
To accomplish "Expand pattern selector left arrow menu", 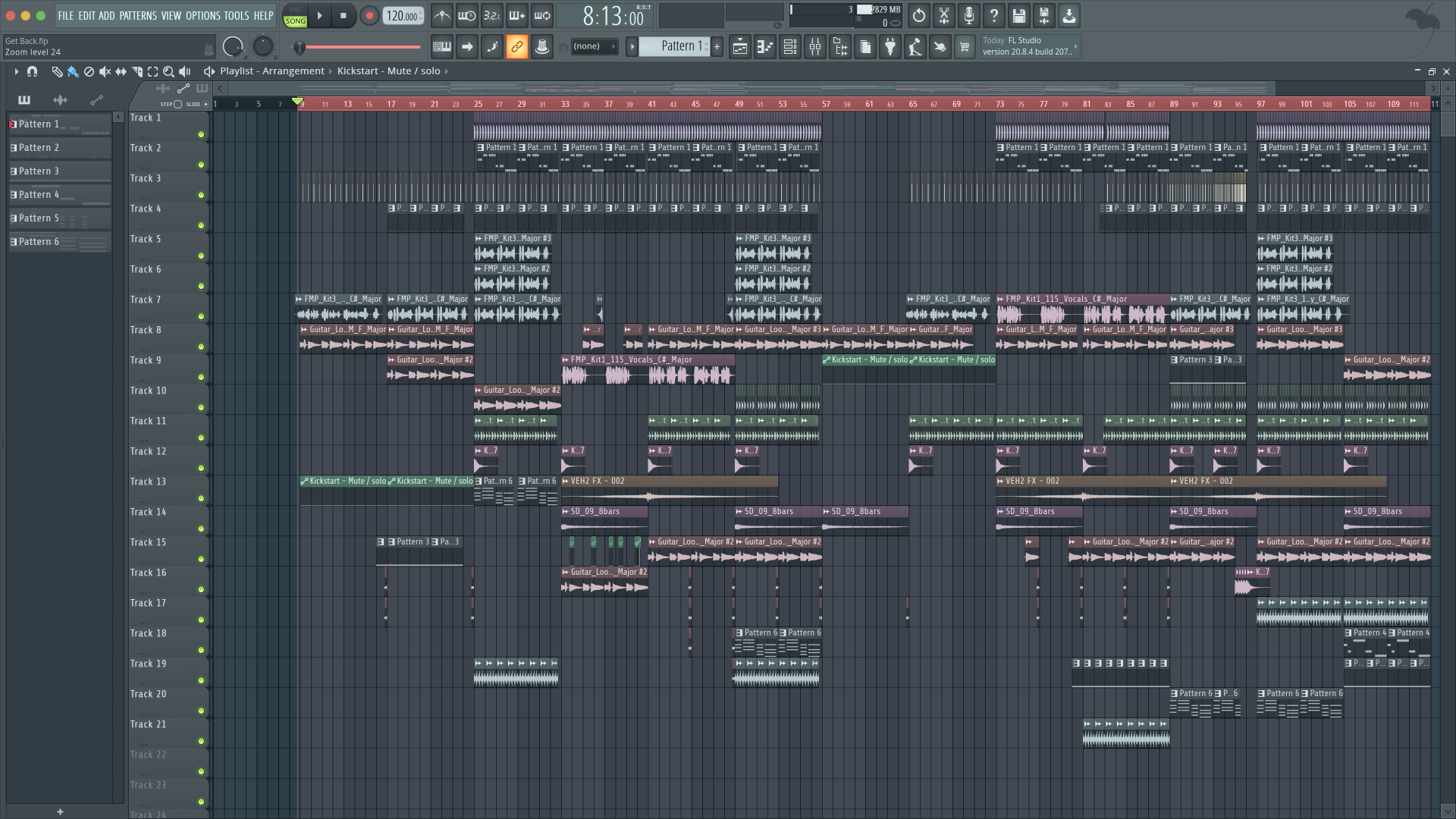I will [632, 46].
